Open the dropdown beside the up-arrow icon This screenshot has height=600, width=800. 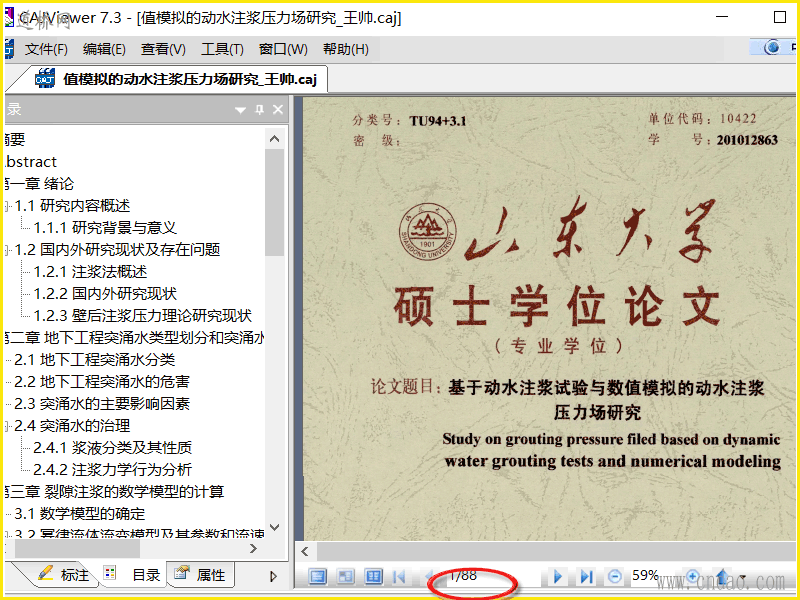pos(742,578)
